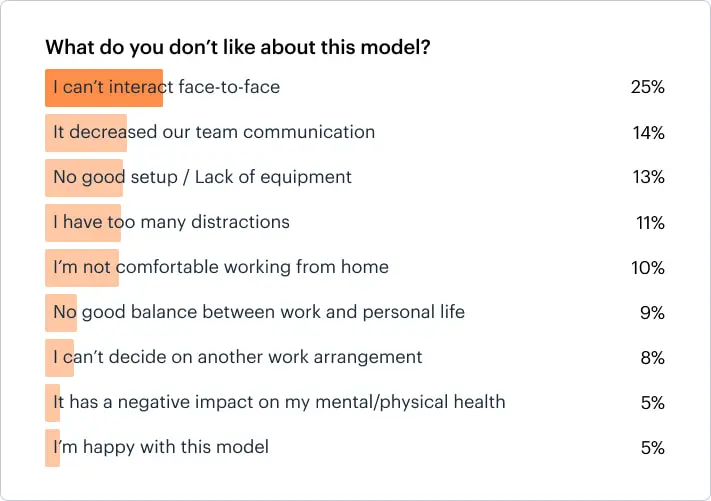Click the mental/physical health impact answer
711x501 pixels.
tap(279, 402)
